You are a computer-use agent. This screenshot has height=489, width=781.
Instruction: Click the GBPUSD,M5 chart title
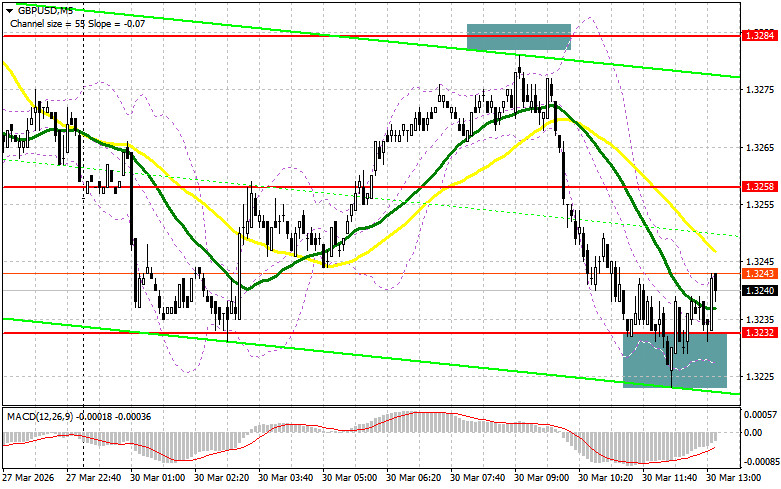coord(45,10)
